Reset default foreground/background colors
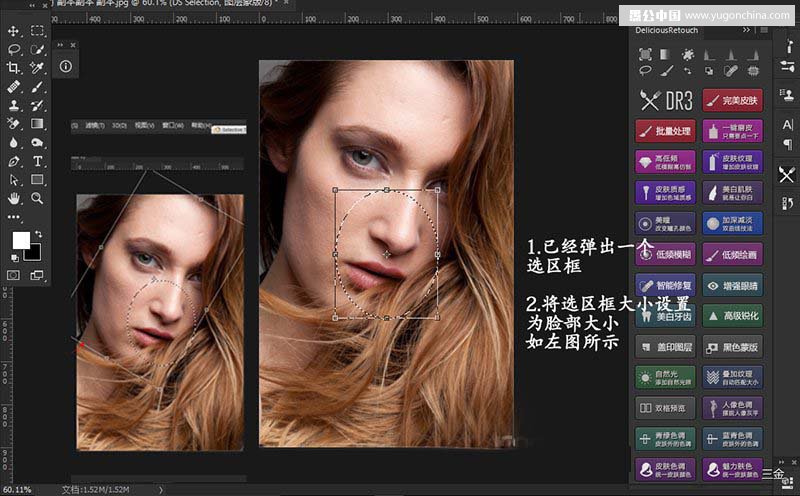Image resolution: width=800 pixels, height=496 pixels. click(x=15, y=258)
